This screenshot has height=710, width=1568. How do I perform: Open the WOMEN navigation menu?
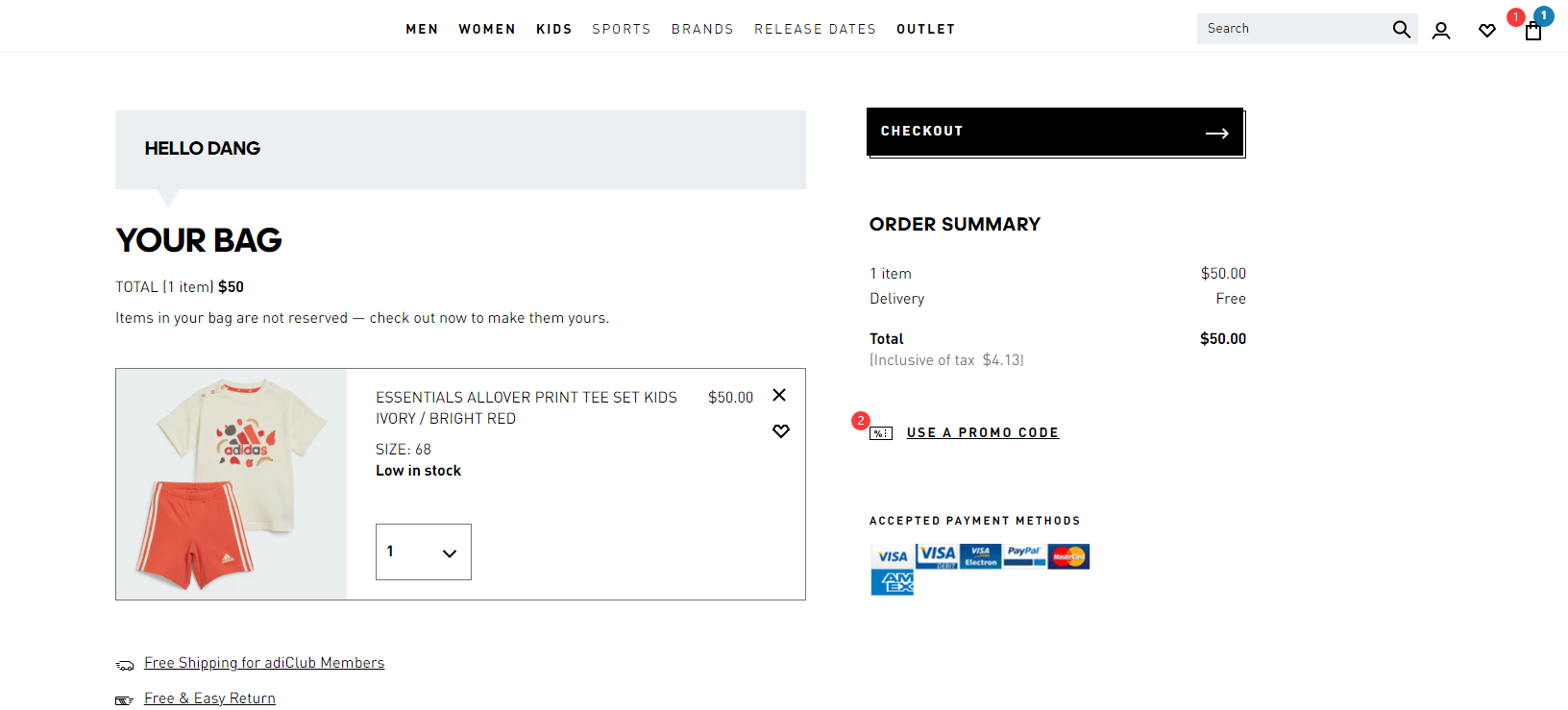487,29
